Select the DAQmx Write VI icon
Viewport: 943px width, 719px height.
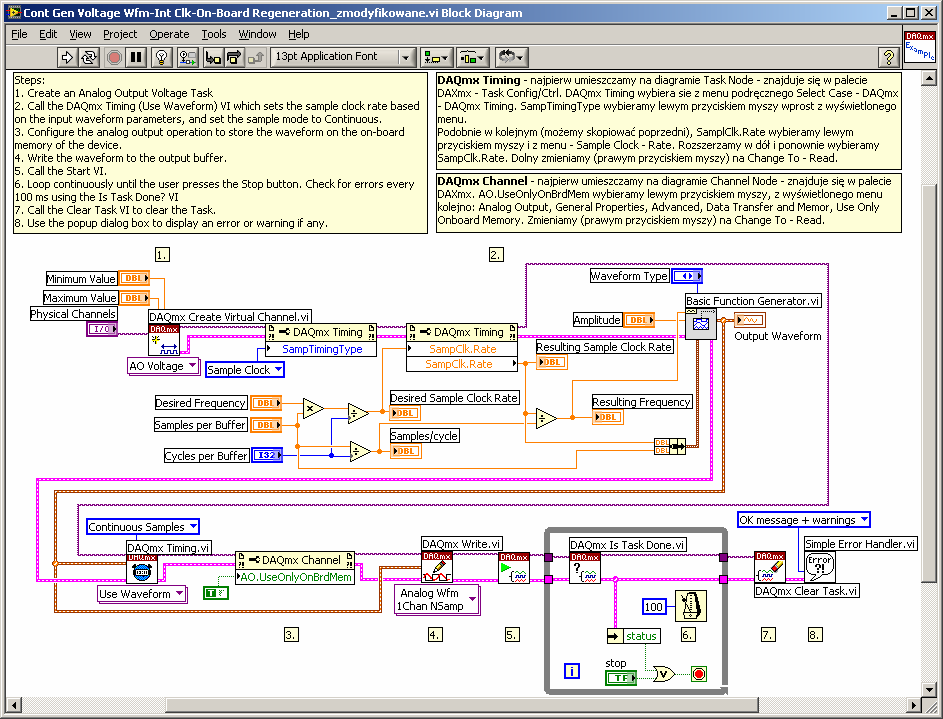437,568
